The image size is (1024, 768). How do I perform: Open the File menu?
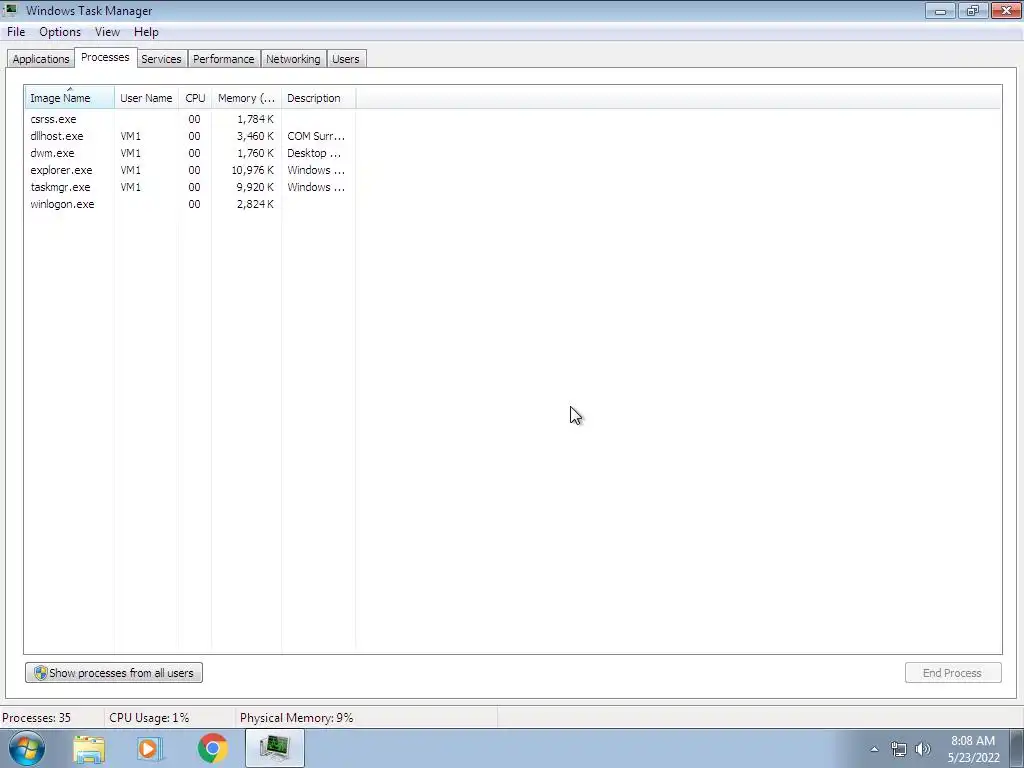pos(16,32)
